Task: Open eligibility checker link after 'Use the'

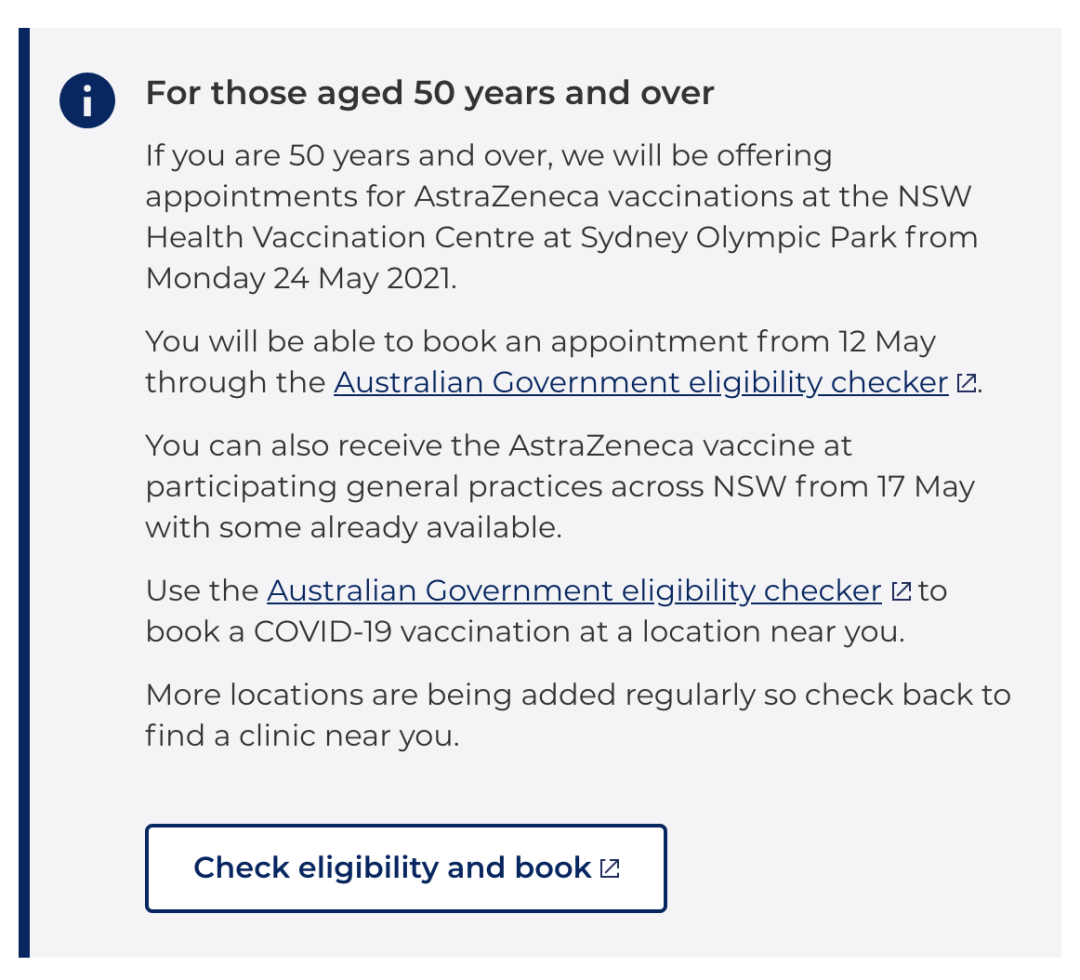Action: (x=574, y=591)
